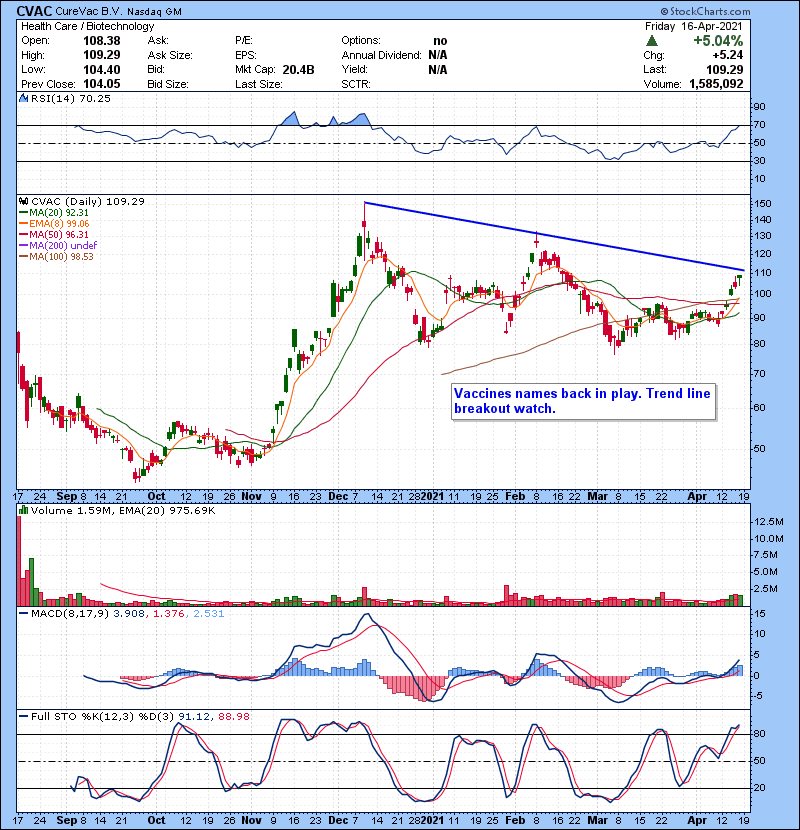
Task: Click the 150 price scale label
Action: point(763,204)
